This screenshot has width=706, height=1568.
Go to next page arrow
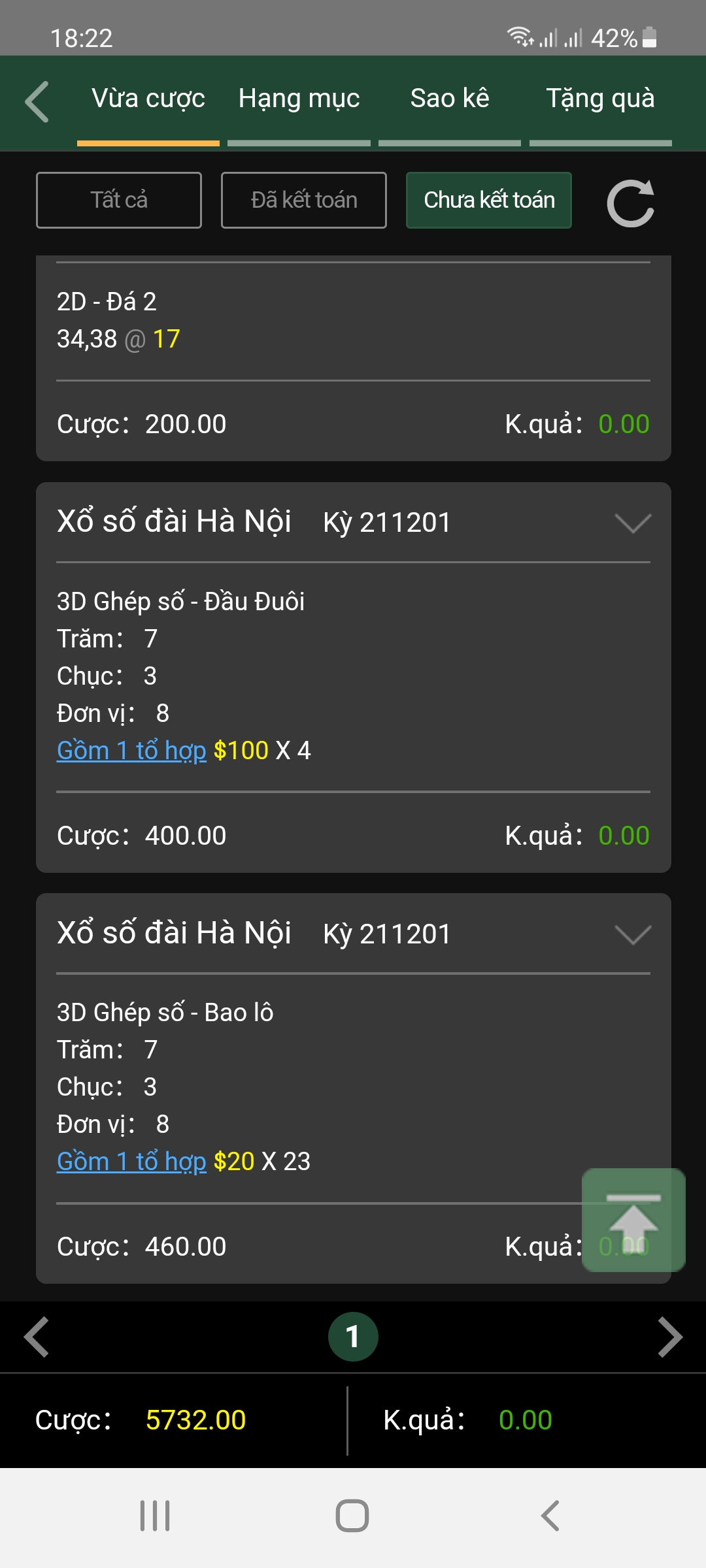click(669, 1337)
